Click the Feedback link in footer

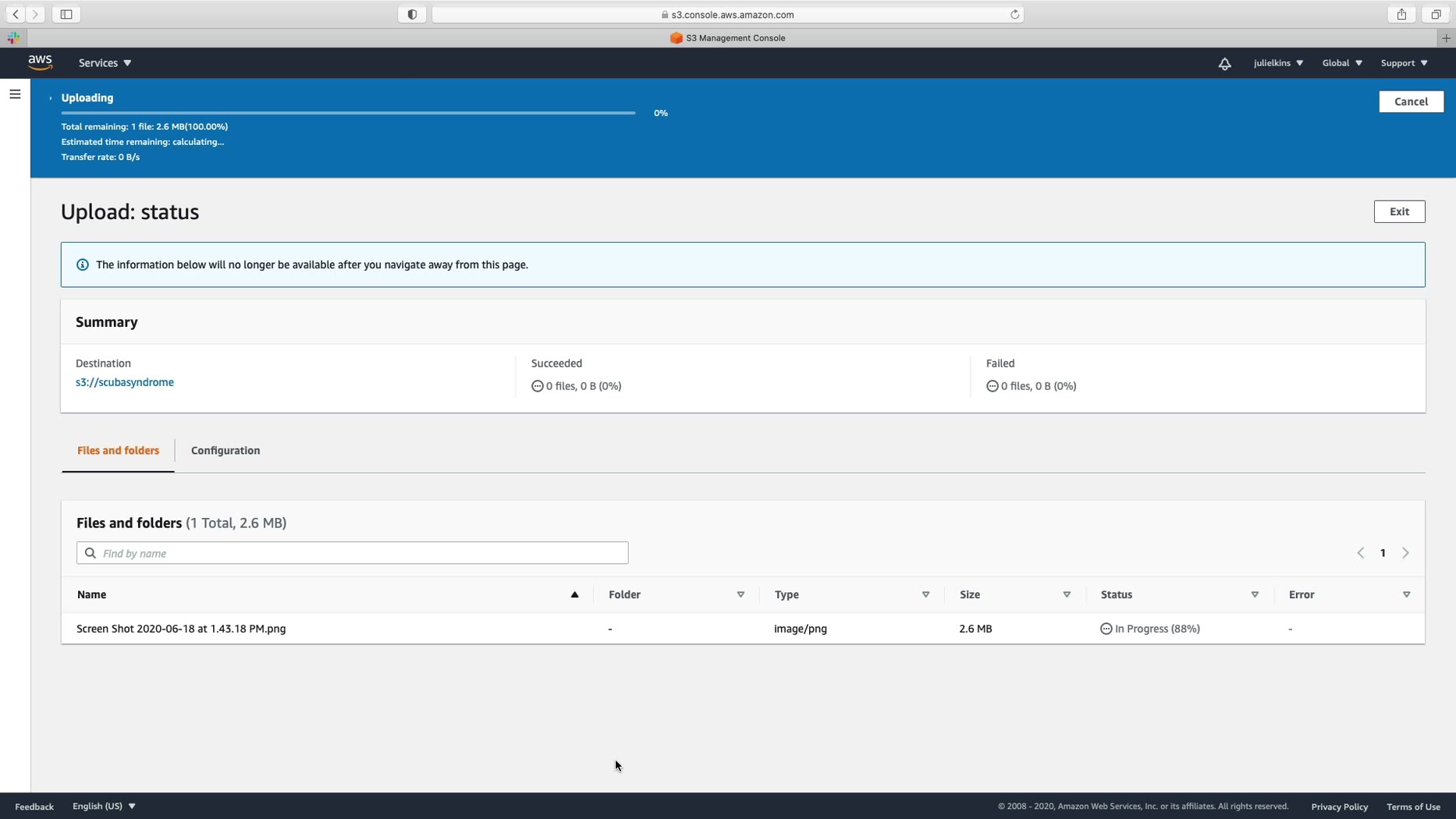coord(34,807)
